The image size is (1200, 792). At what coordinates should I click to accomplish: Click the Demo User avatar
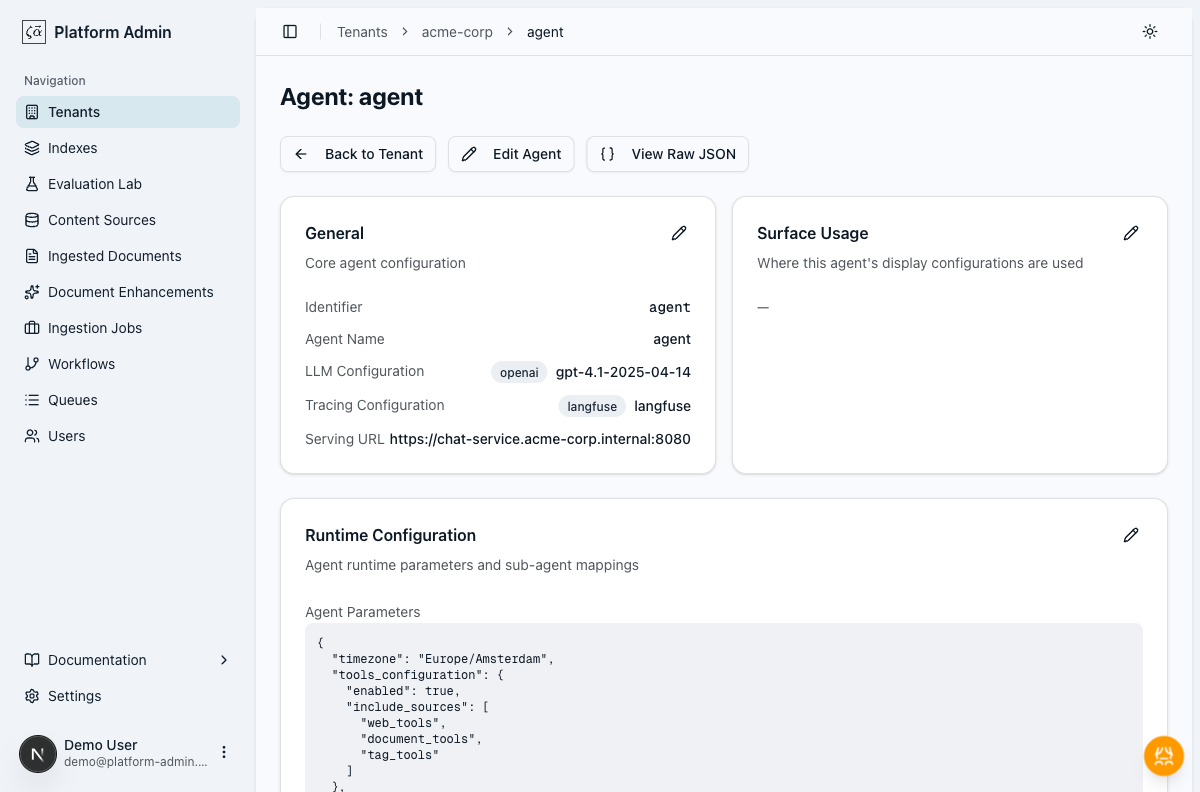(38, 754)
